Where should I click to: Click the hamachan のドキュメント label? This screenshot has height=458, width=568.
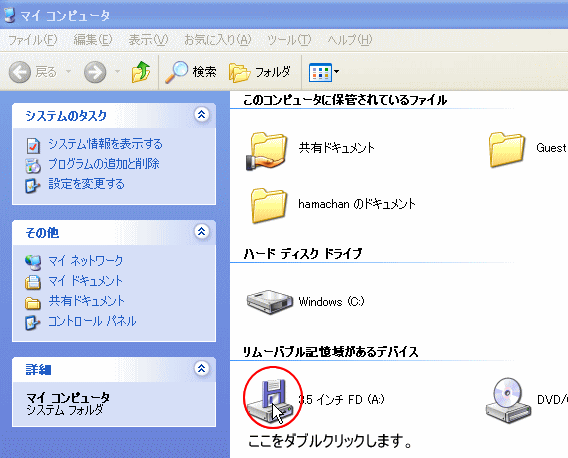(x=357, y=204)
